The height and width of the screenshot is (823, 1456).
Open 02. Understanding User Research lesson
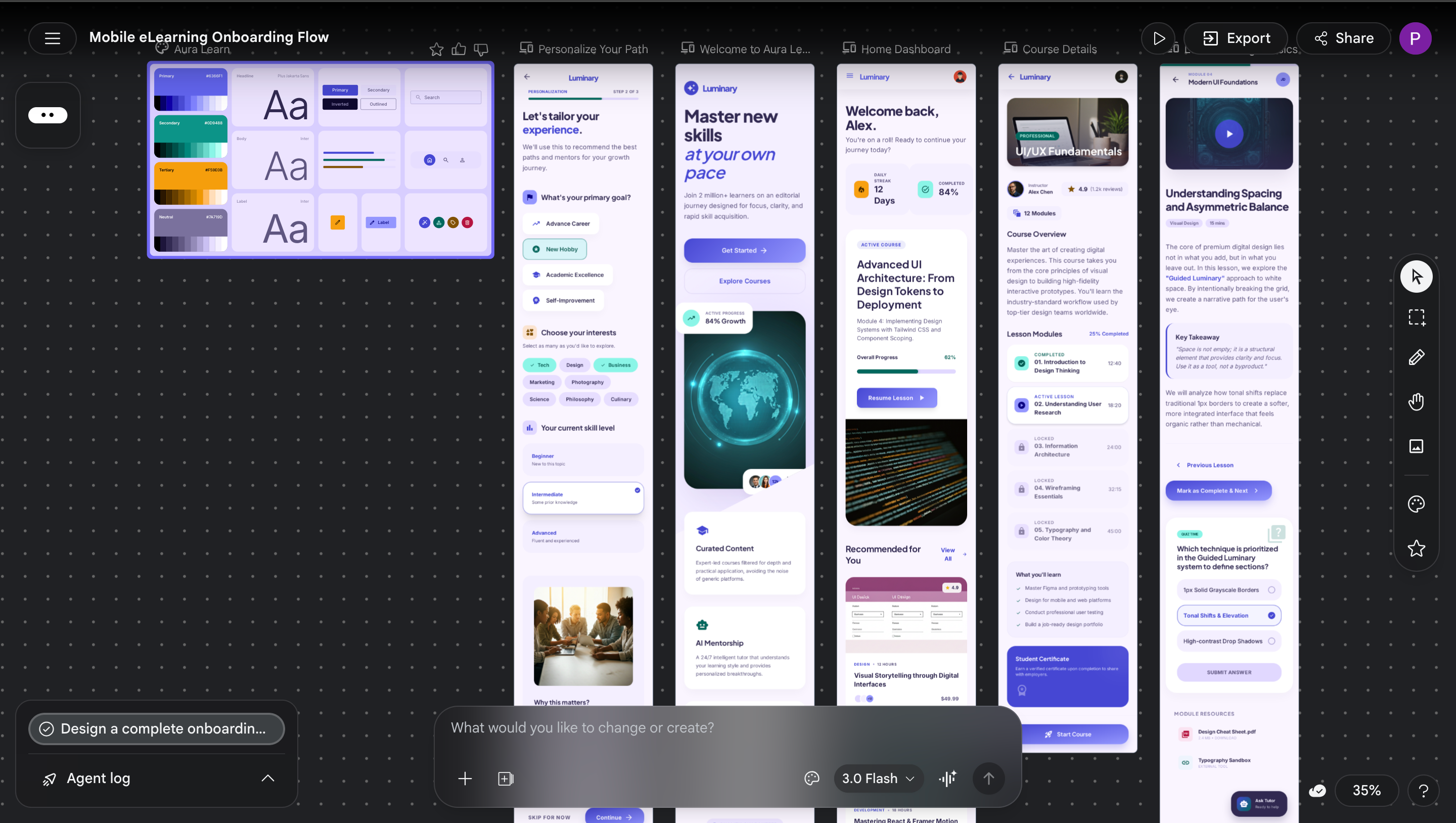pos(1067,405)
